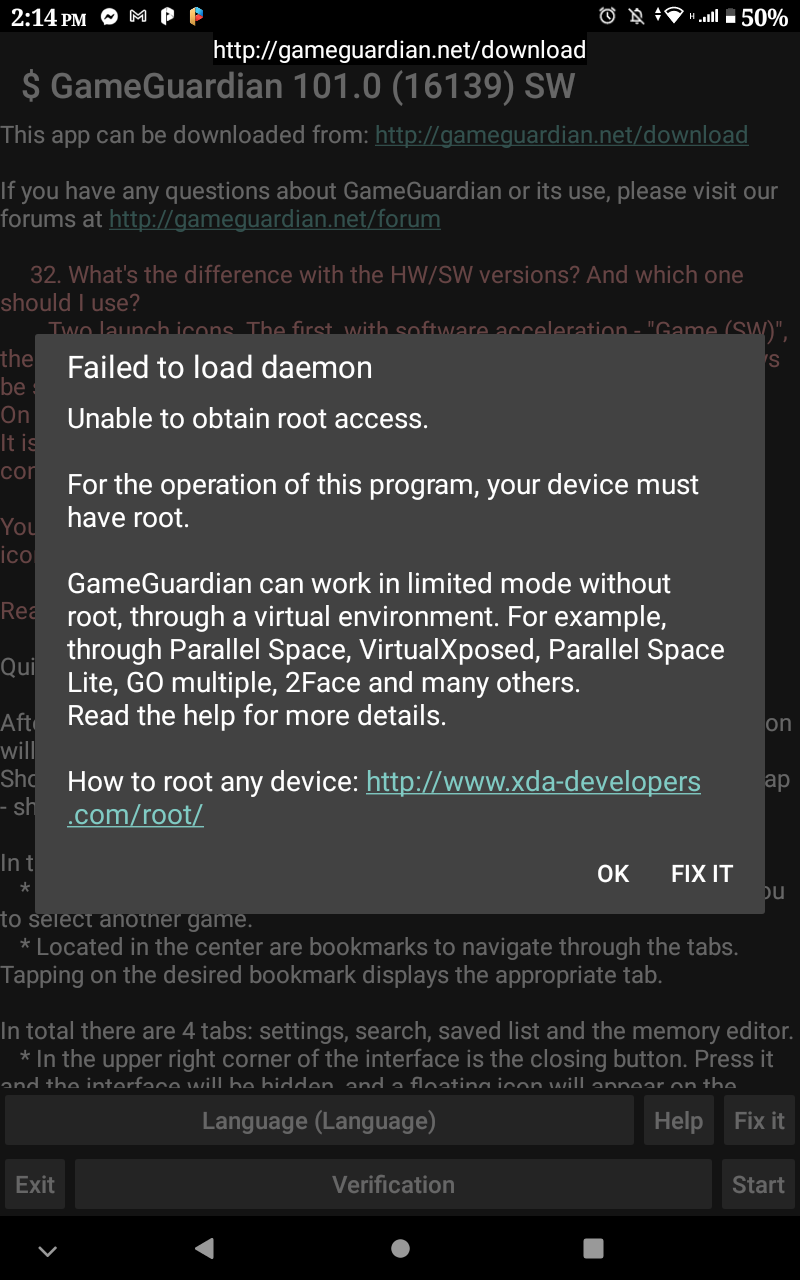Tap the Parallel Space notification icon
800x1280 pixels.
(196, 17)
